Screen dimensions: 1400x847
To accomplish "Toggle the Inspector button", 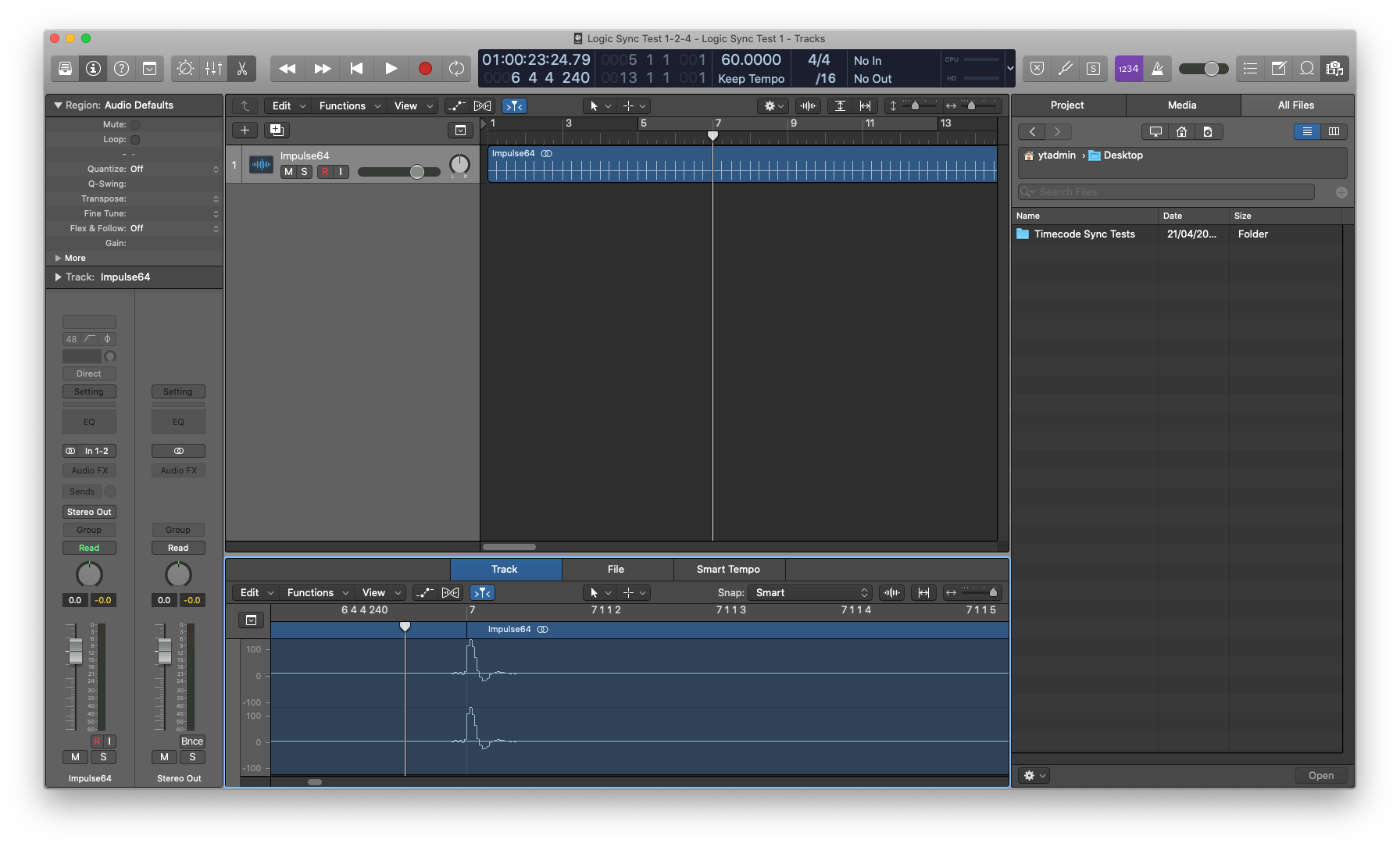I will tap(93, 69).
